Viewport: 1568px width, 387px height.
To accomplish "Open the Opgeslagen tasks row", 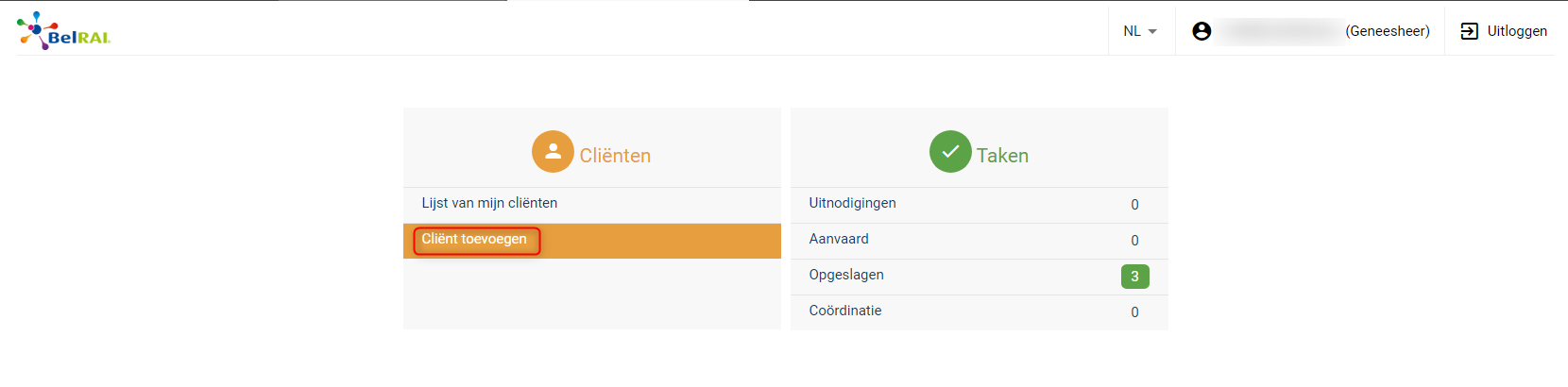I will (980, 277).
